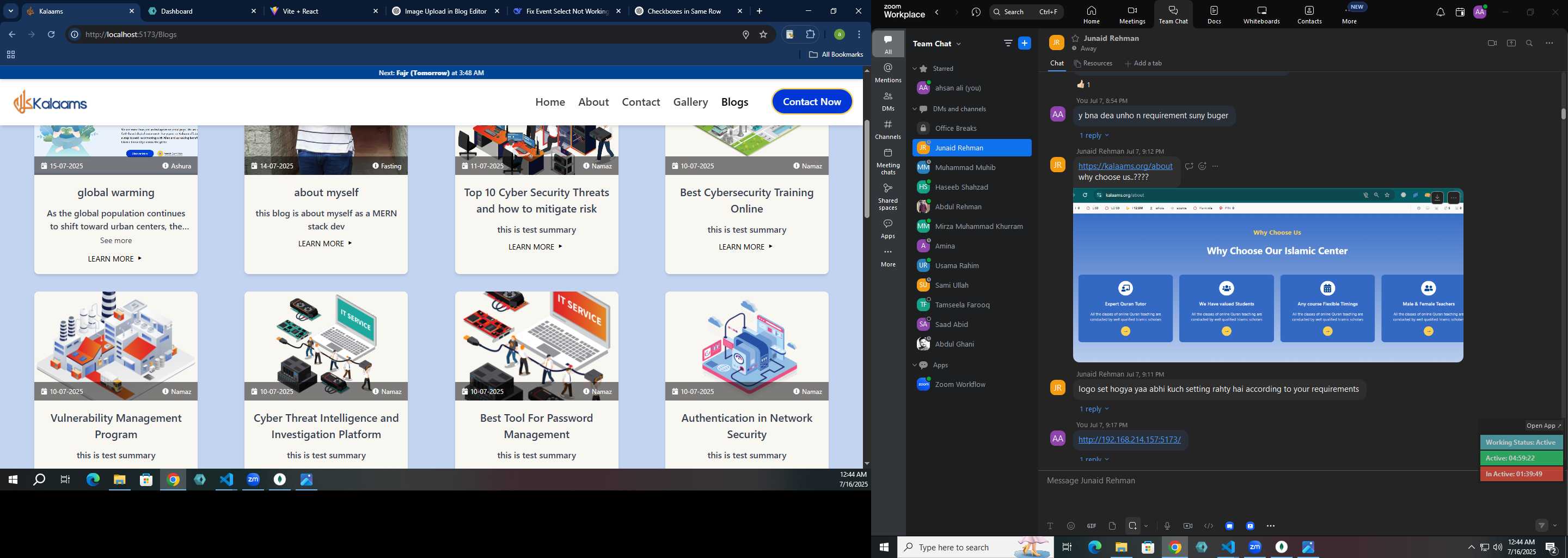Click the Zoom chat vertical scrollbar
The image size is (1568, 558).
1563,114
